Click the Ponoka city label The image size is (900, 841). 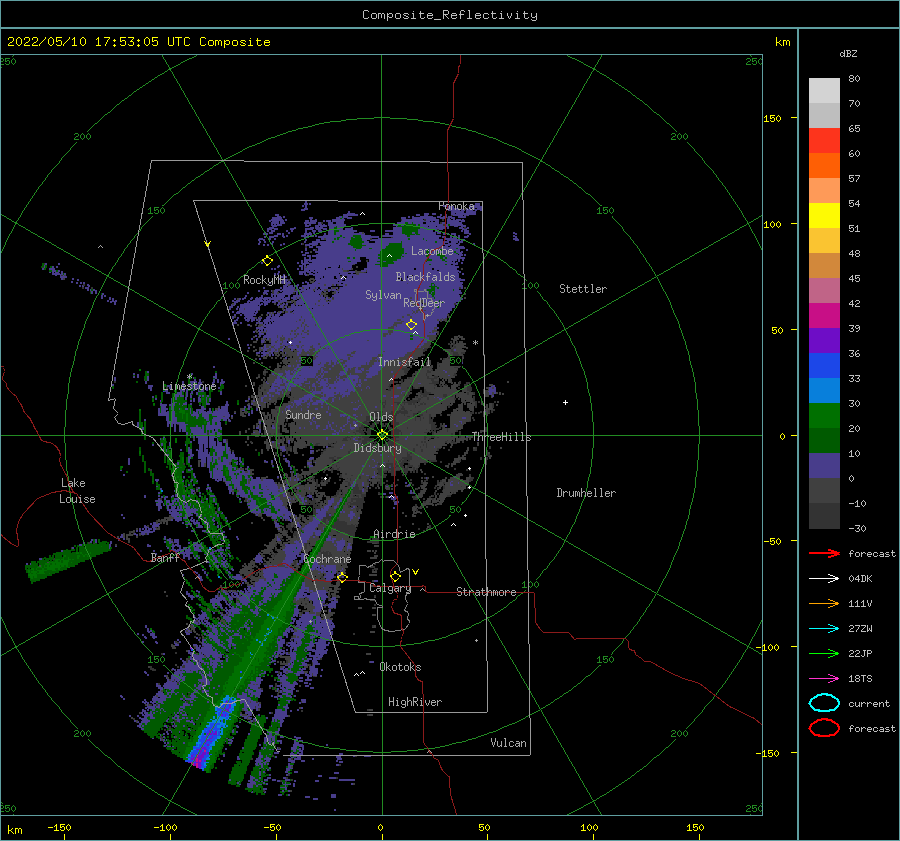tap(456, 206)
